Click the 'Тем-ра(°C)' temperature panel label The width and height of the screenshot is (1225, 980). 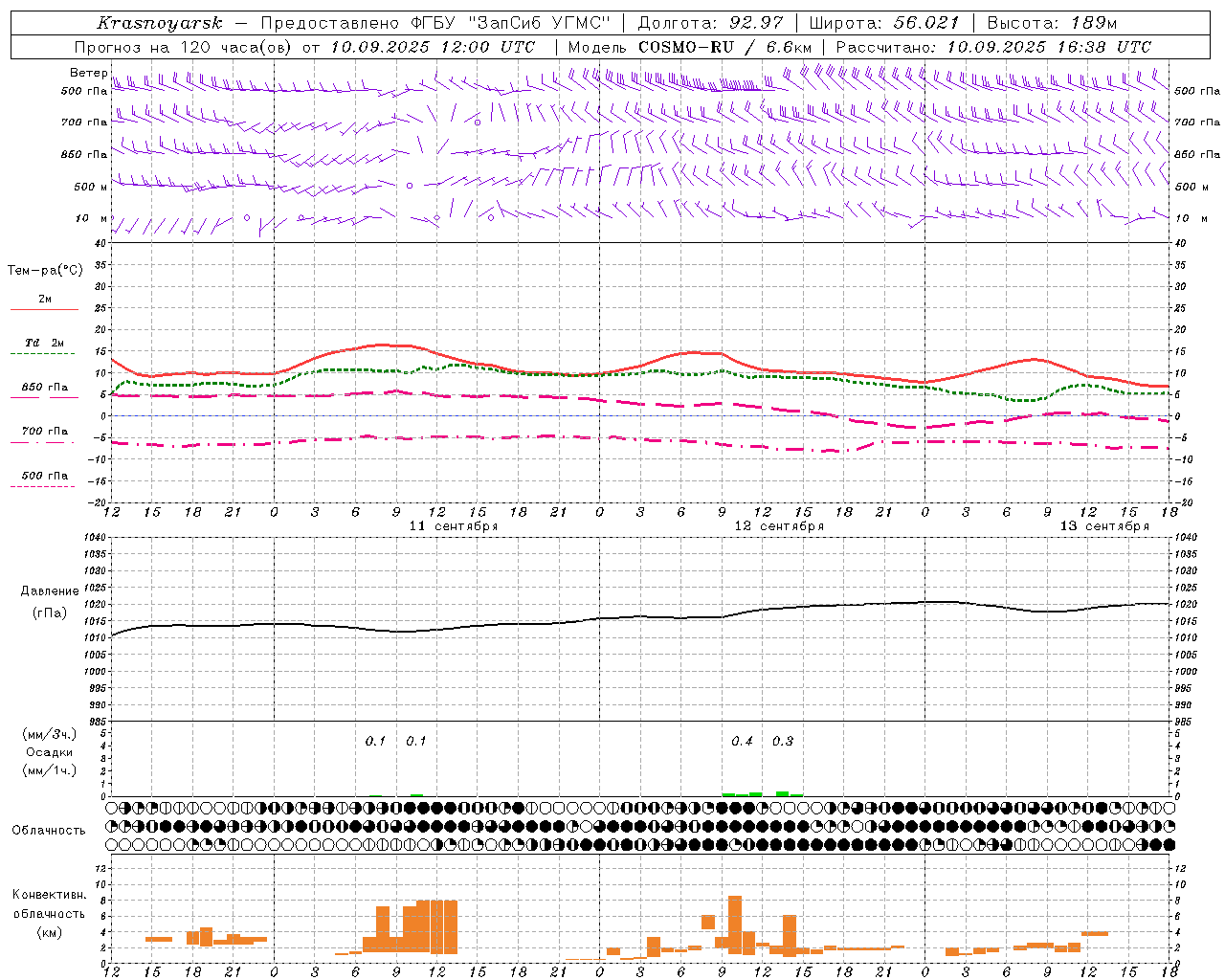[45, 271]
